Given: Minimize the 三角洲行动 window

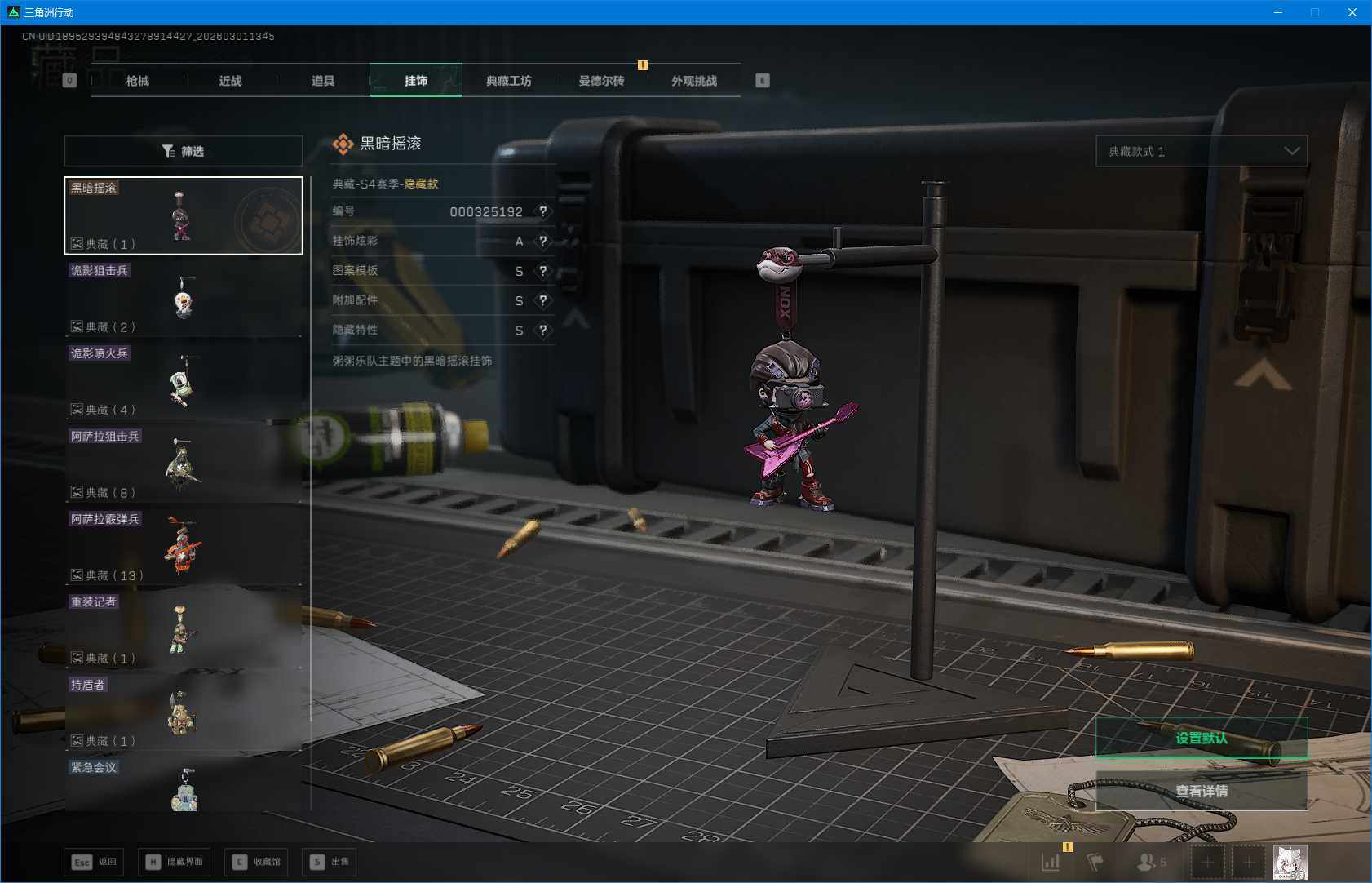Looking at the screenshot, I should coord(1278,12).
